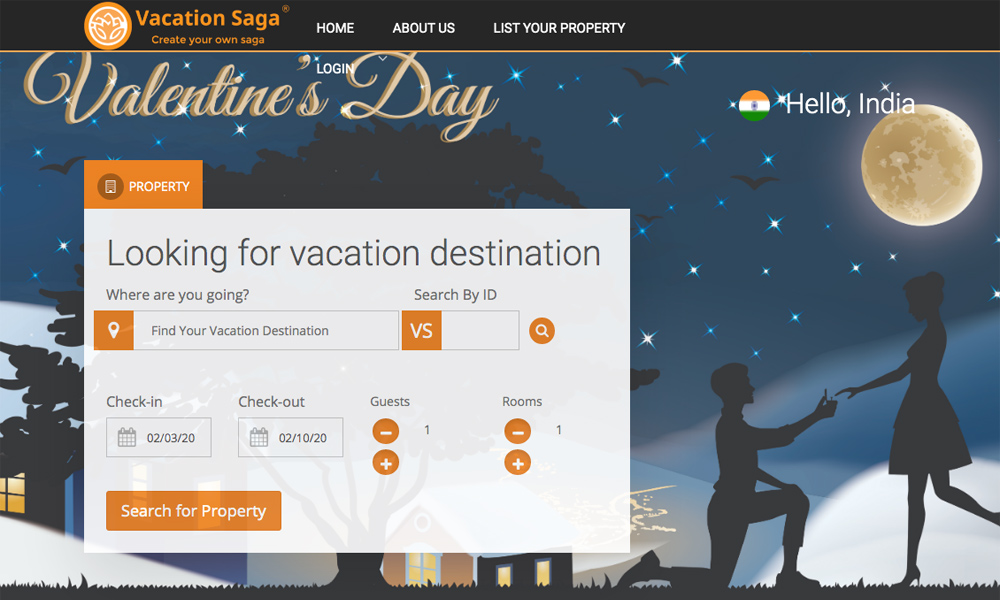Open LIST YOUR PROPERTY link
Viewport: 1000px width, 600px height.
click(x=559, y=28)
